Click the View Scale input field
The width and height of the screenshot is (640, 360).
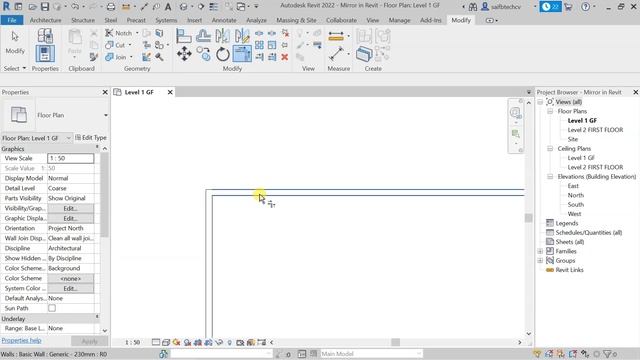[x=70, y=158]
